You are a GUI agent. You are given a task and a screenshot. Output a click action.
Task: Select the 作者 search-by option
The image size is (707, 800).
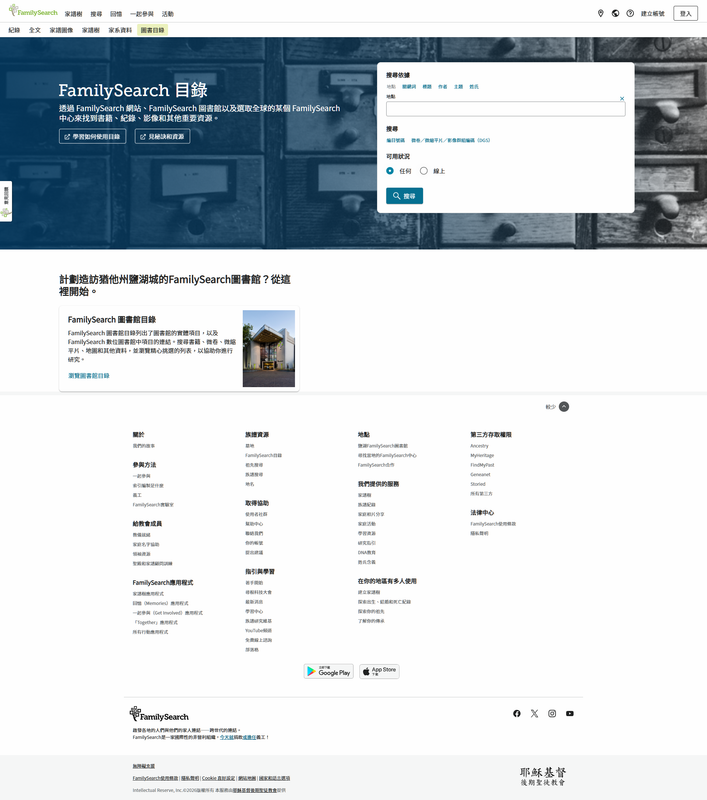coord(443,87)
